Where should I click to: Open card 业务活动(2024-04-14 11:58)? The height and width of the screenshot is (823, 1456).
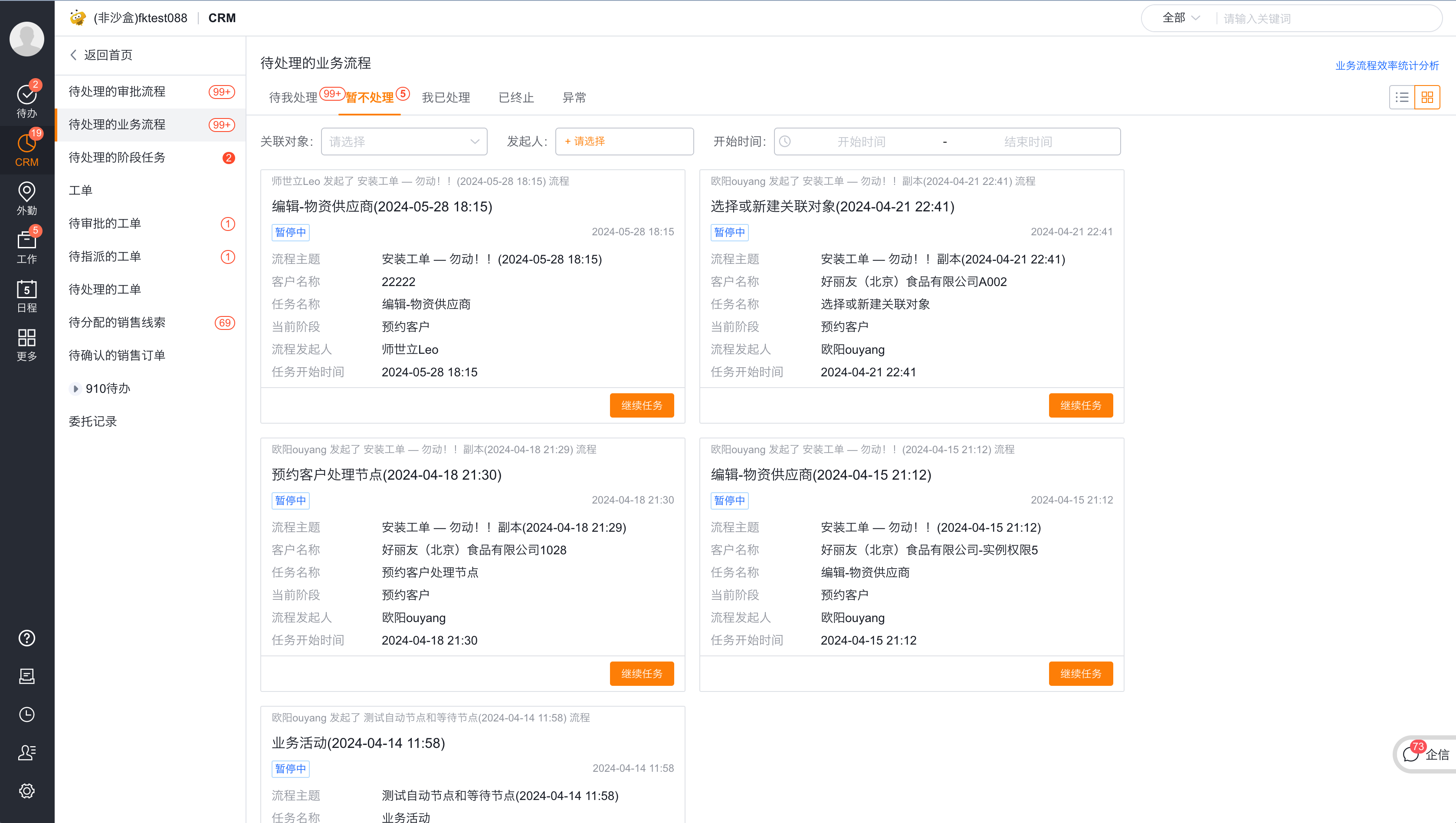(x=358, y=743)
